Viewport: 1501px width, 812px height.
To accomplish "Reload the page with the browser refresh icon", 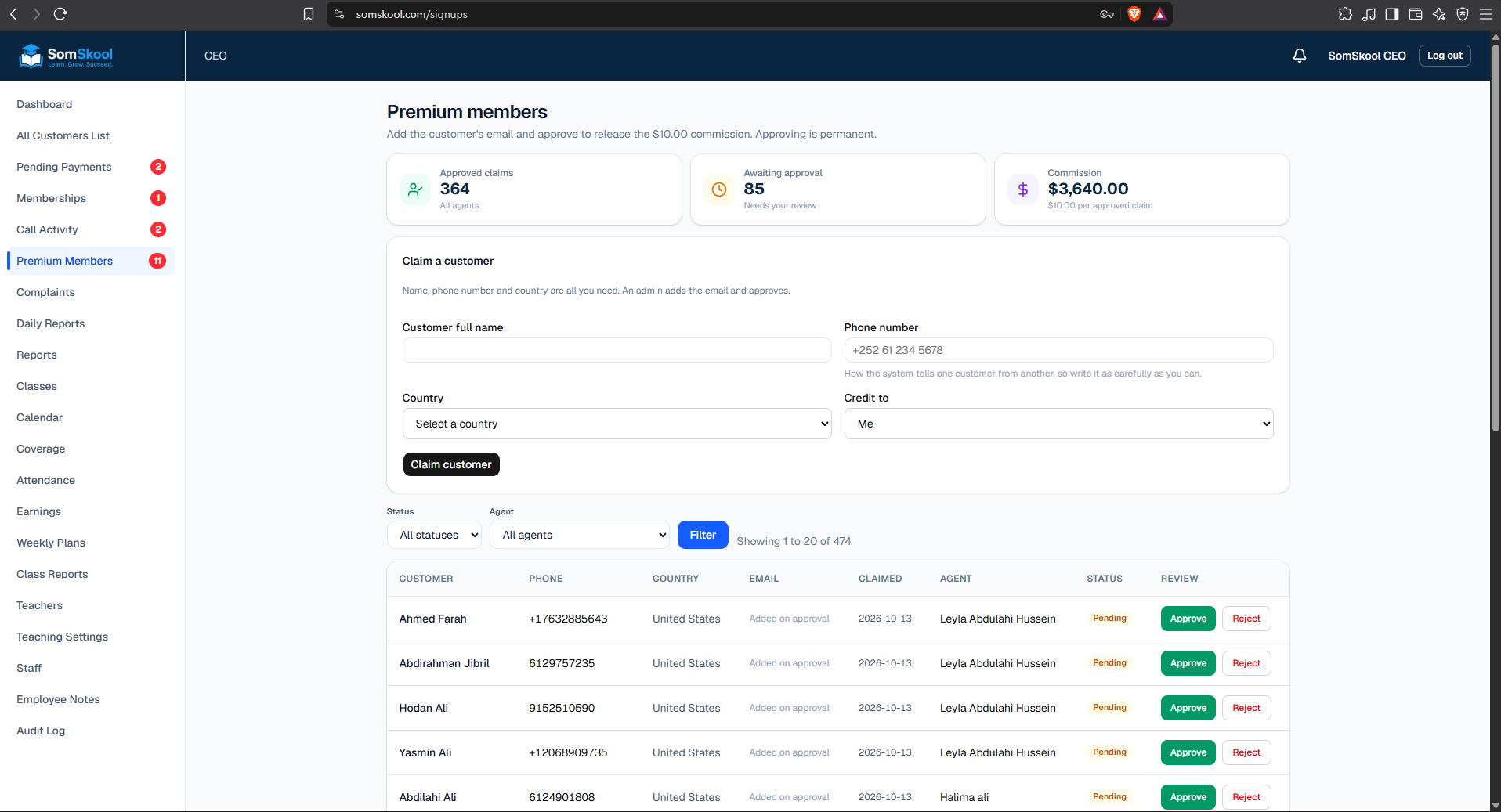I will point(60,14).
